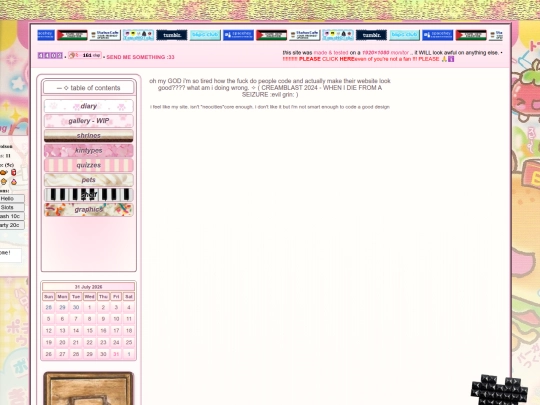Click the cut-off spacehey badge at marquee start
Image resolution: width=540 pixels, height=405 pixels.
tap(46, 35)
